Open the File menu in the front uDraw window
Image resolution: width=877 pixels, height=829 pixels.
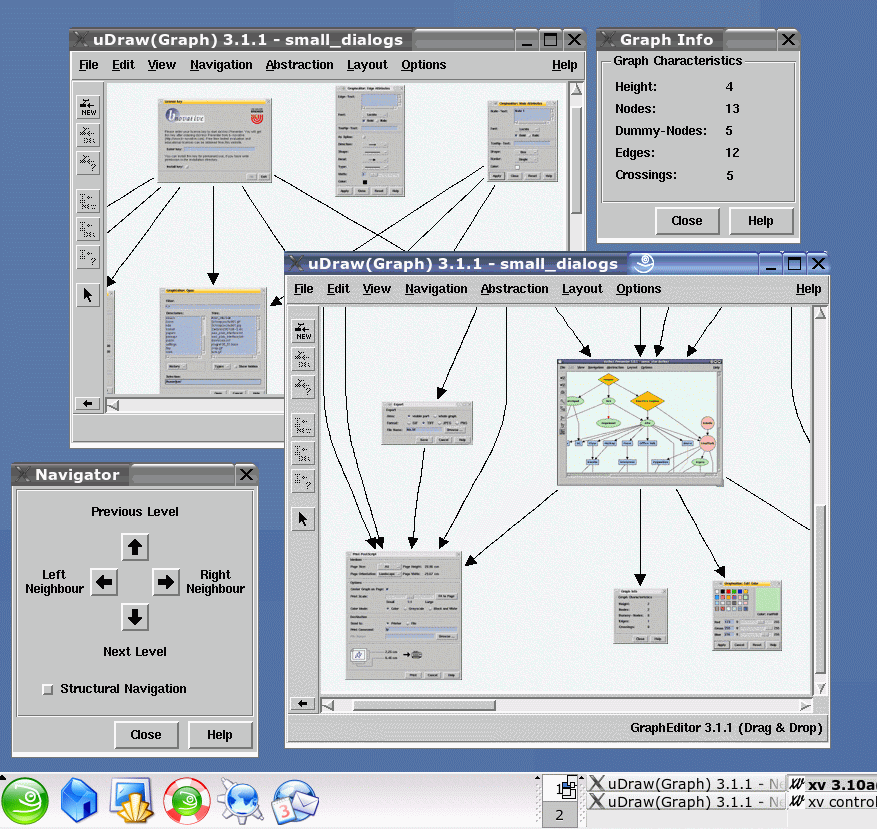[x=304, y=289]
